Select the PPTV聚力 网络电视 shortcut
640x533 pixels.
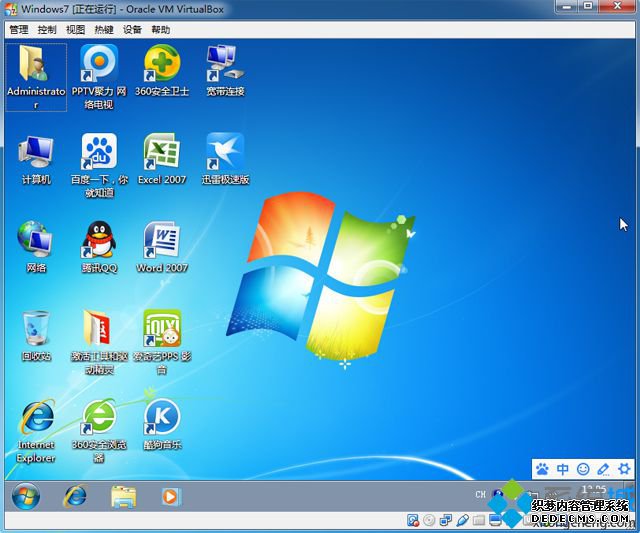99,77
